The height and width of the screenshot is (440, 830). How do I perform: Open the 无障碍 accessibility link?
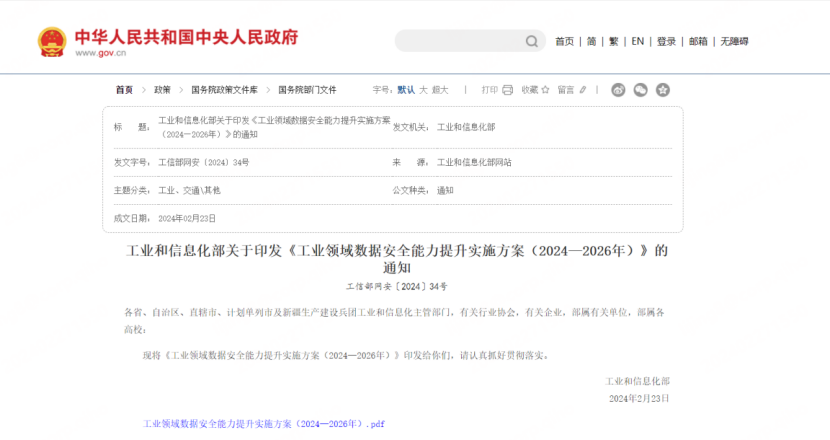click(x=734, y=41)
